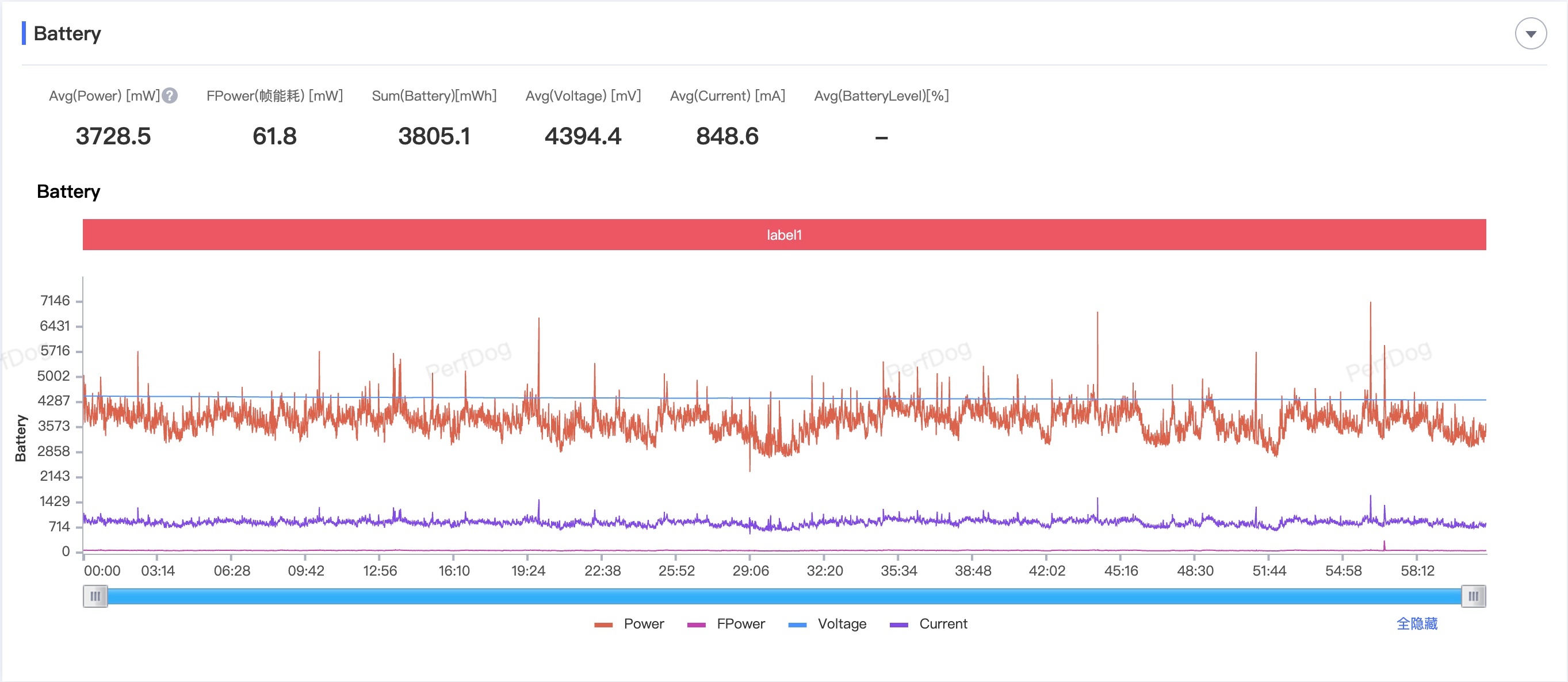Click the 29:06 time axis marker
This screenshot has width=1568, height=682.
[x=750, y=570]
